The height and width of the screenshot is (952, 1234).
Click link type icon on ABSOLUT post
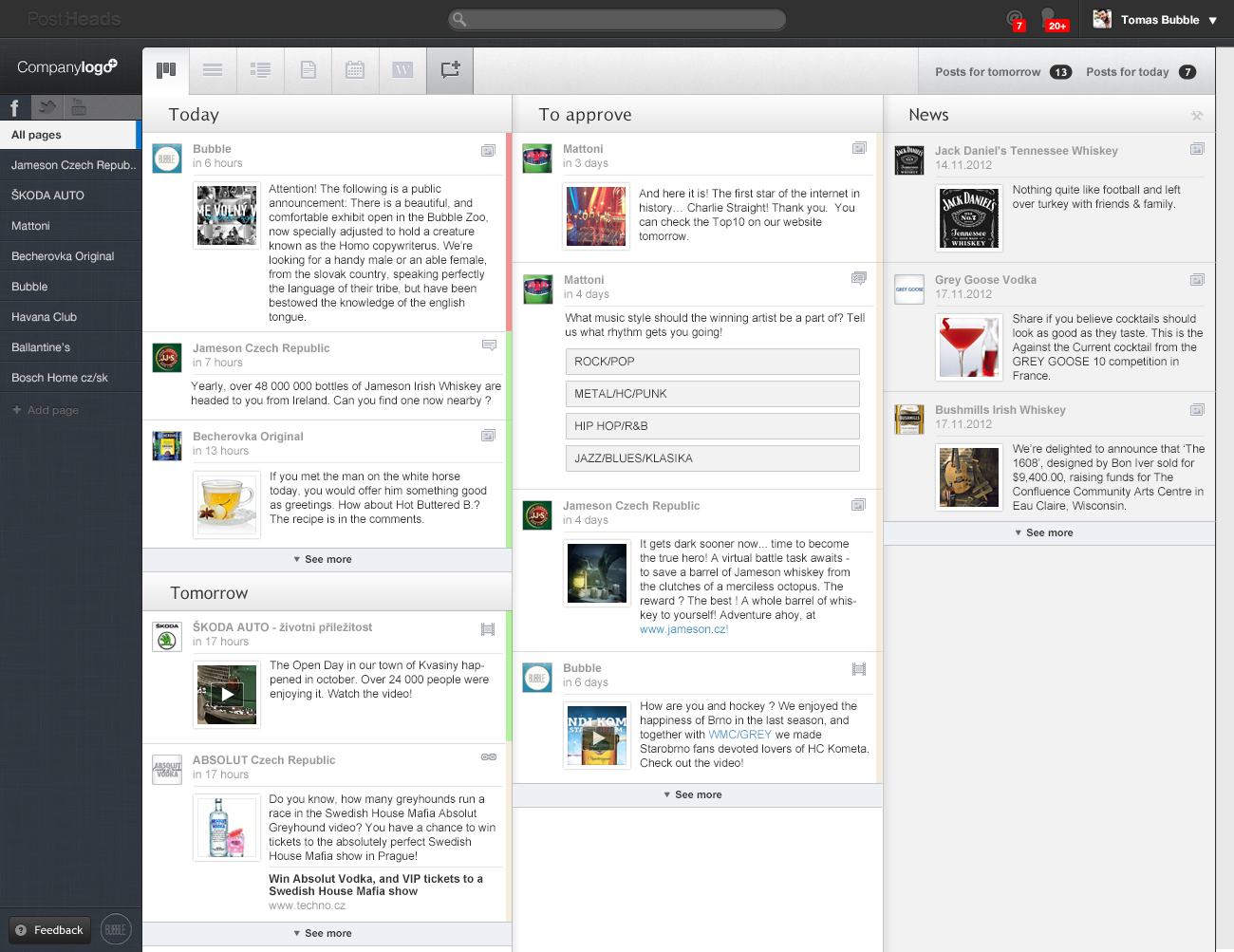489,757
